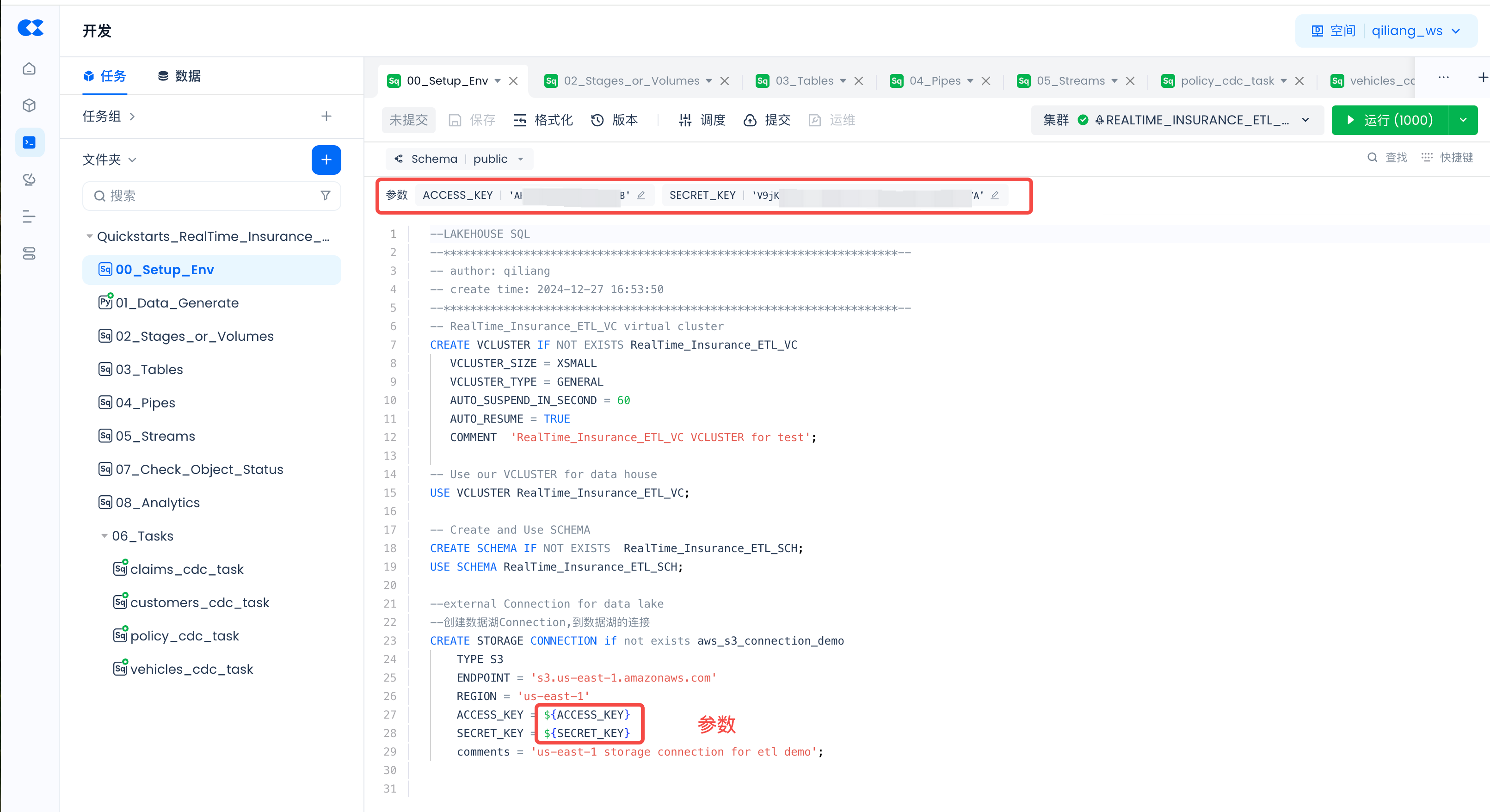The image size is (1490, 812).
Task: Click the blue plus new file button
Action: [326, 160]
